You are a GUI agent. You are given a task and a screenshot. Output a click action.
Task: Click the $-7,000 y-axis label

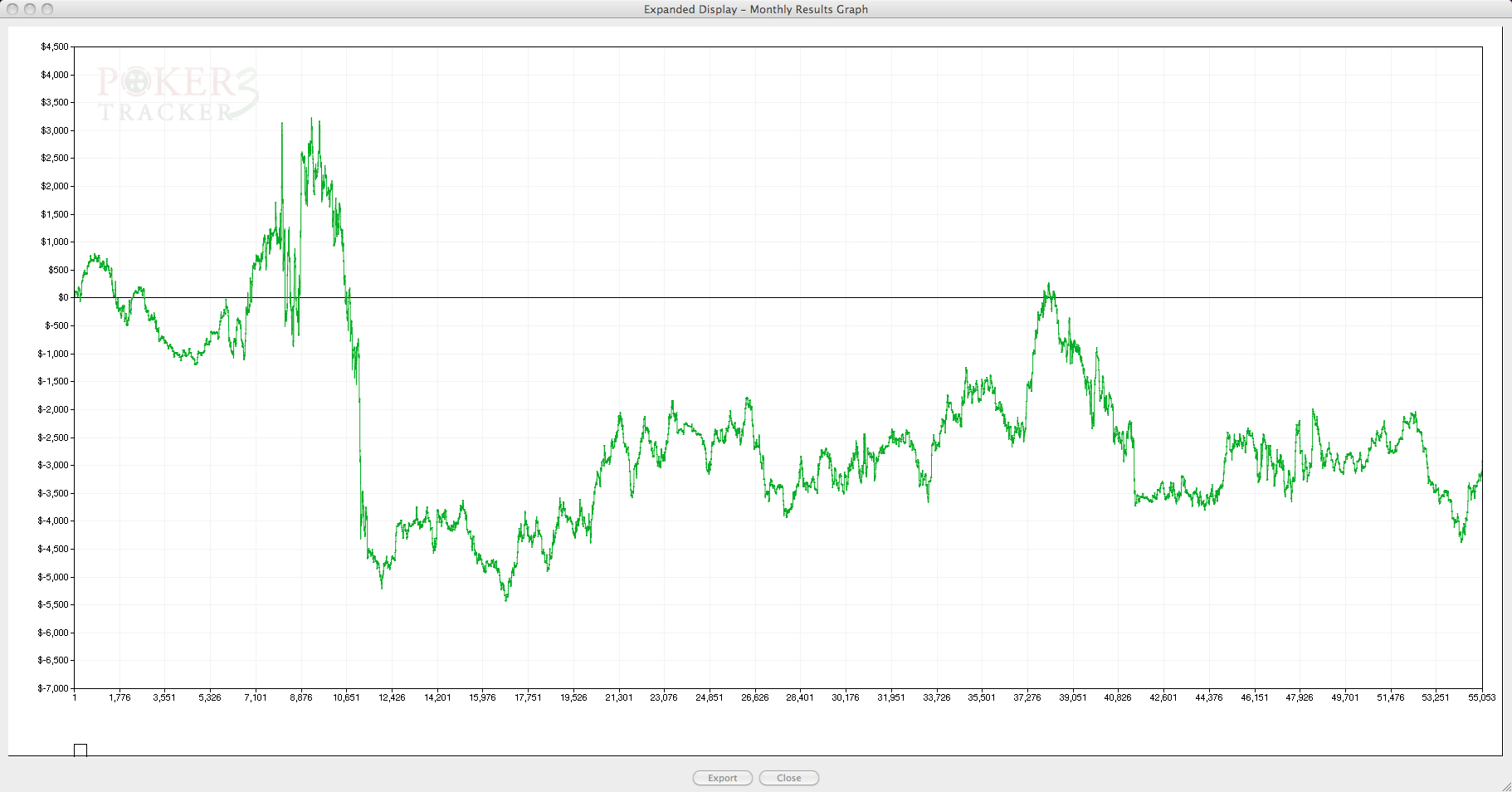tap(53, 688)
